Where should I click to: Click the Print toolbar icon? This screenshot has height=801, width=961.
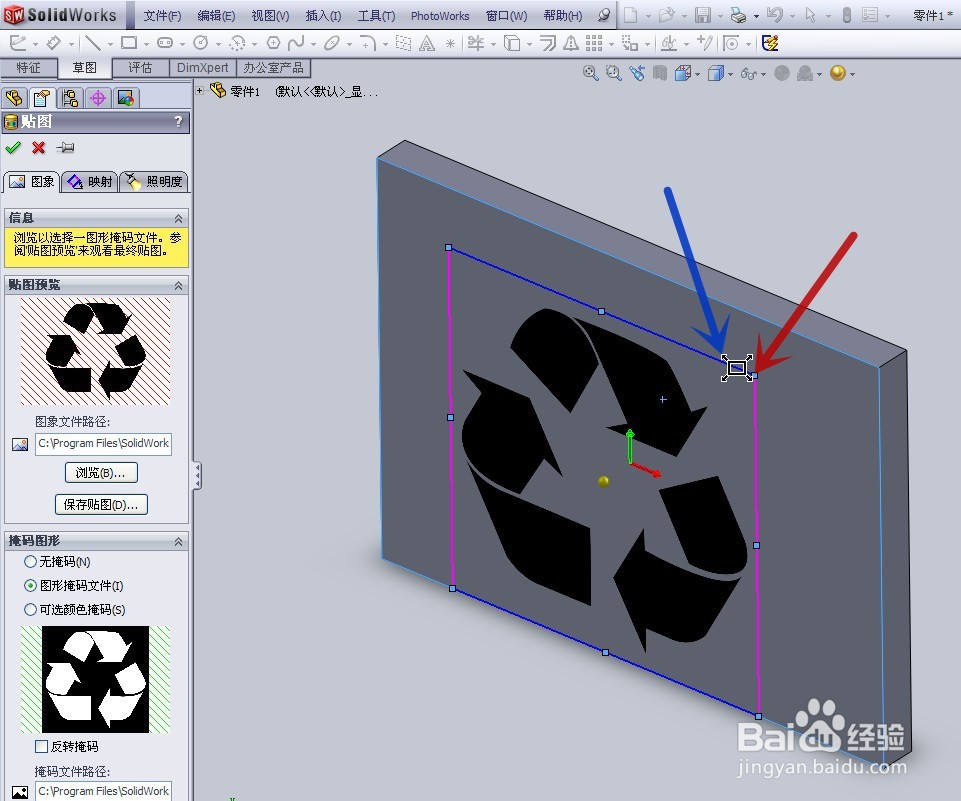pos(738,15)
